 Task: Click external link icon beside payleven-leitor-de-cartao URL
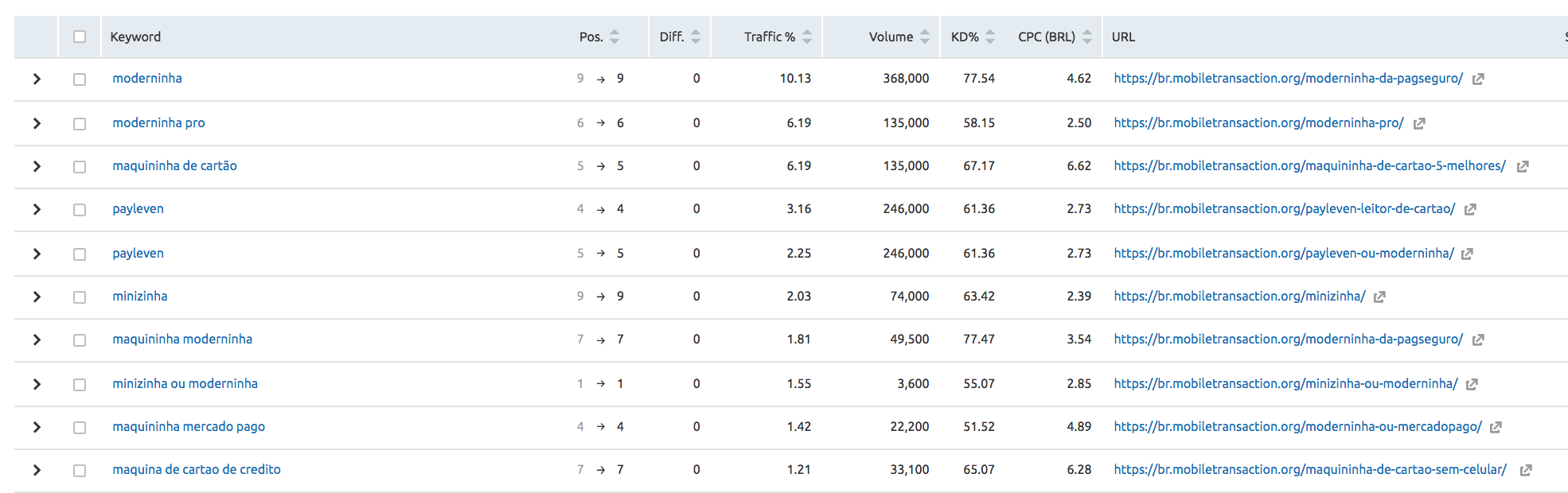coord(1470,209)
